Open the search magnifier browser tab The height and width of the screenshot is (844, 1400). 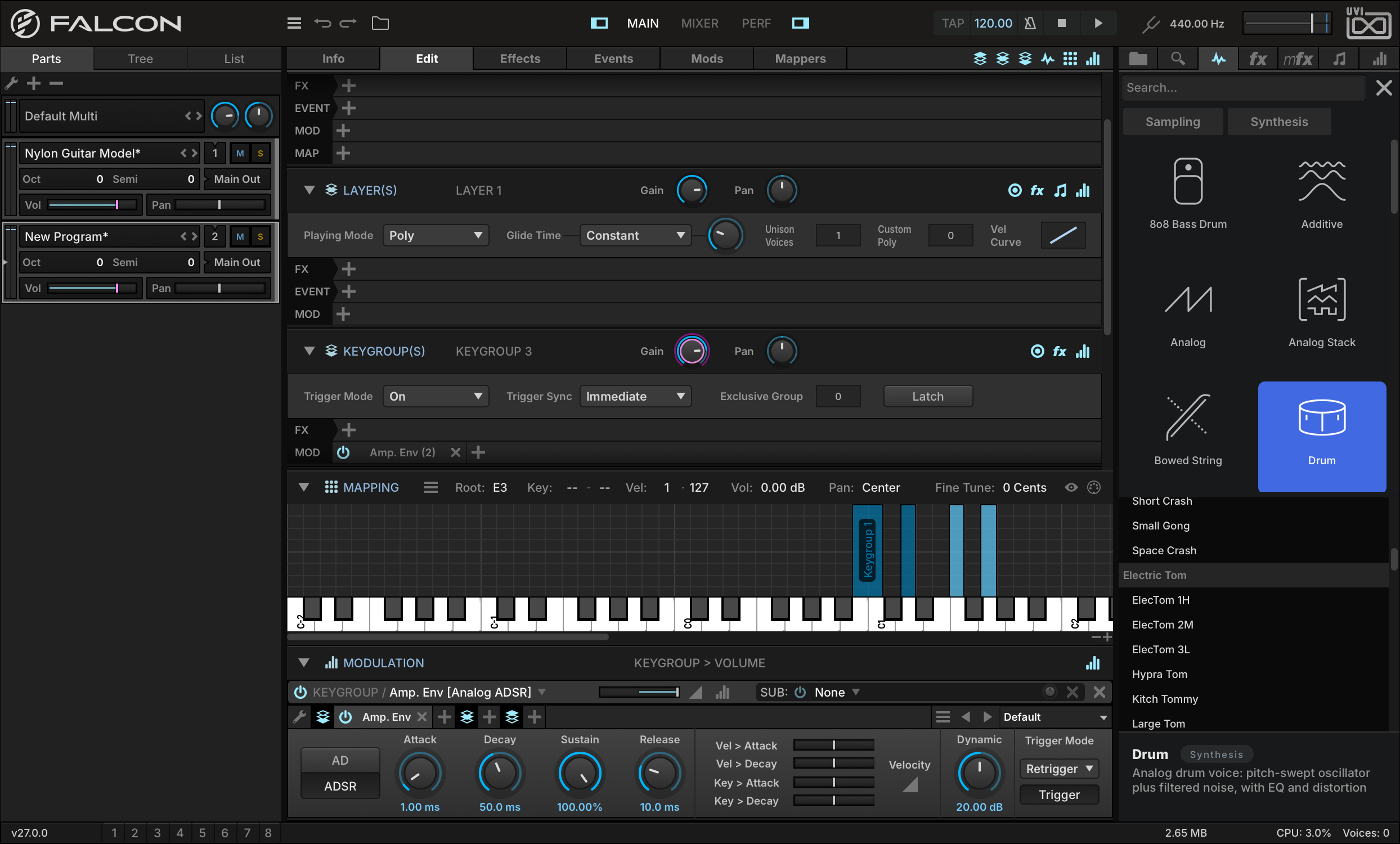(x=1178, y=59)
